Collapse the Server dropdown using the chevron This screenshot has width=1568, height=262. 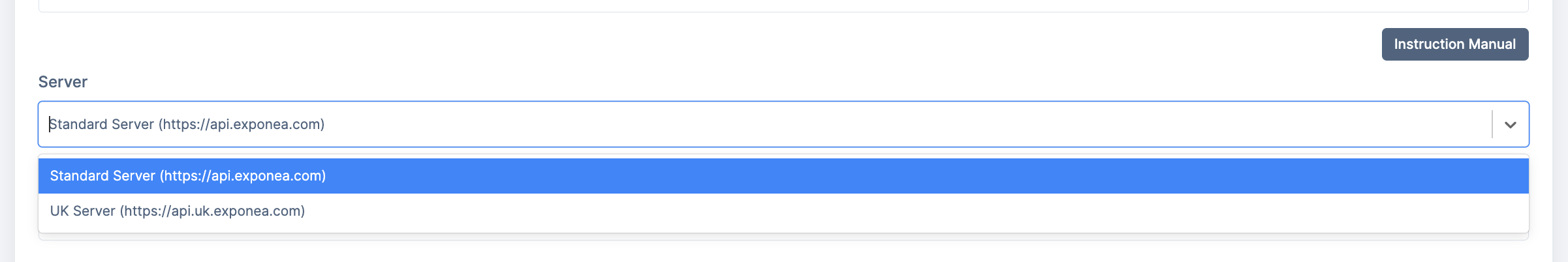pos(1510,124)
